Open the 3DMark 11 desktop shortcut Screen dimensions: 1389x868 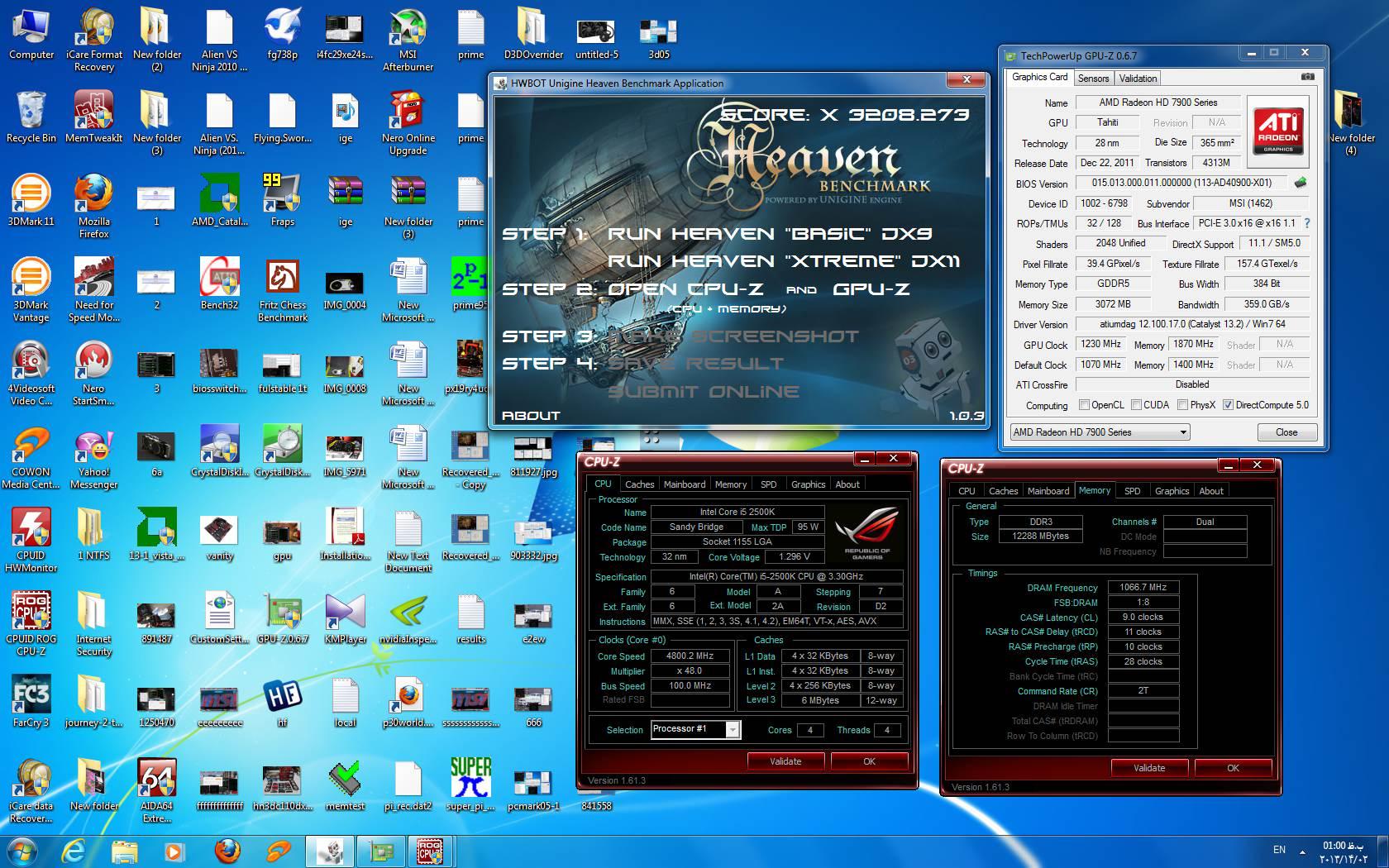coord(31,200)
